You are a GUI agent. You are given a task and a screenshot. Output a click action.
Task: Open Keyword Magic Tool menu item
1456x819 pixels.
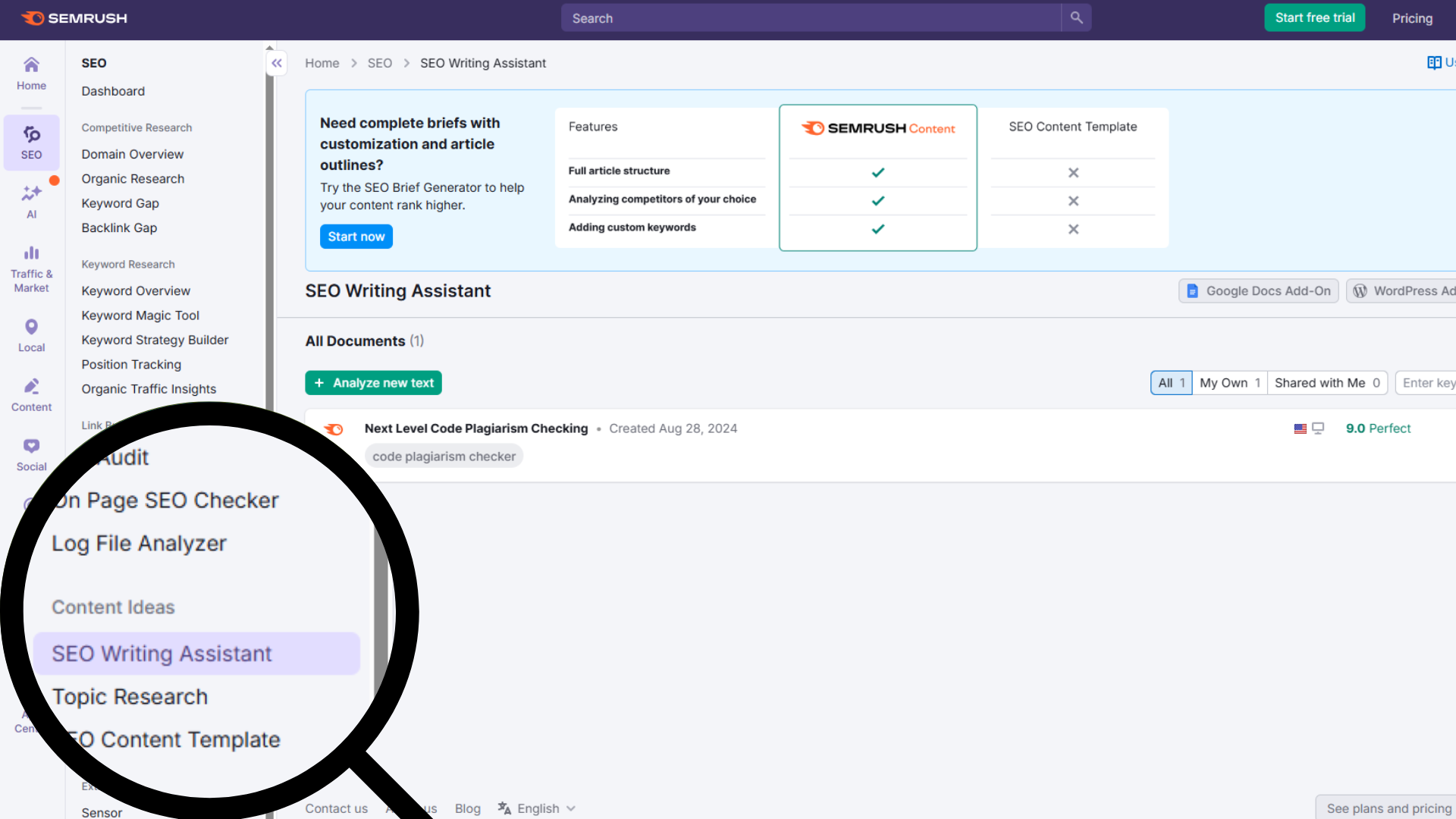[140, 315]
